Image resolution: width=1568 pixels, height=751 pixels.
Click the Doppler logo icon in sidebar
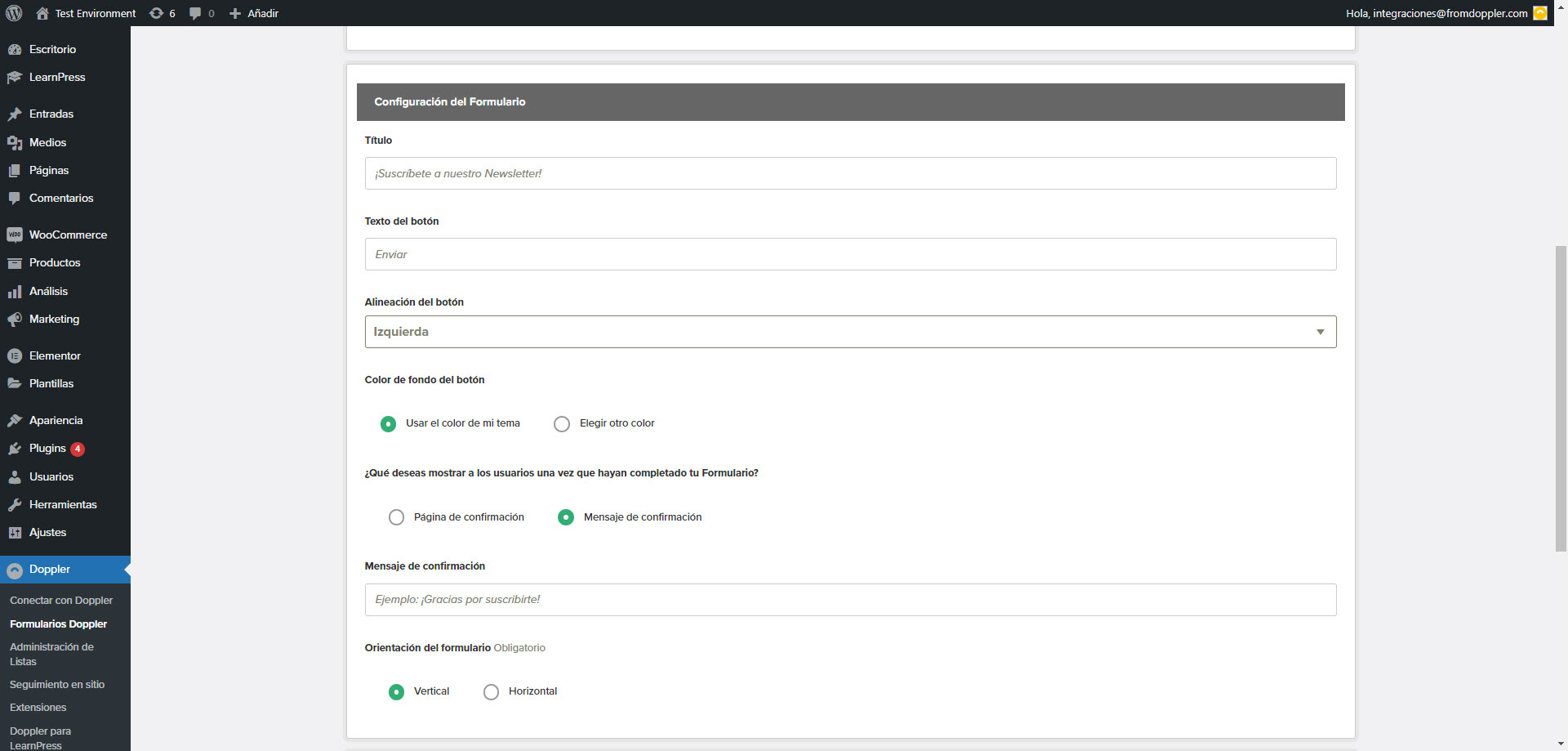click(x=15, y=570)
